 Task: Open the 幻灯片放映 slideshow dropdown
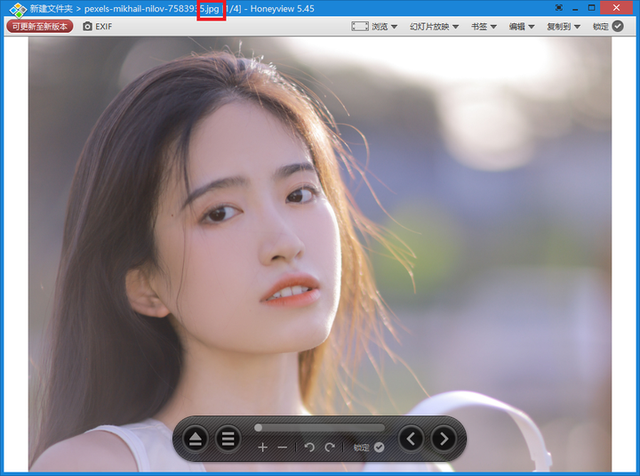tap(434, 27)
